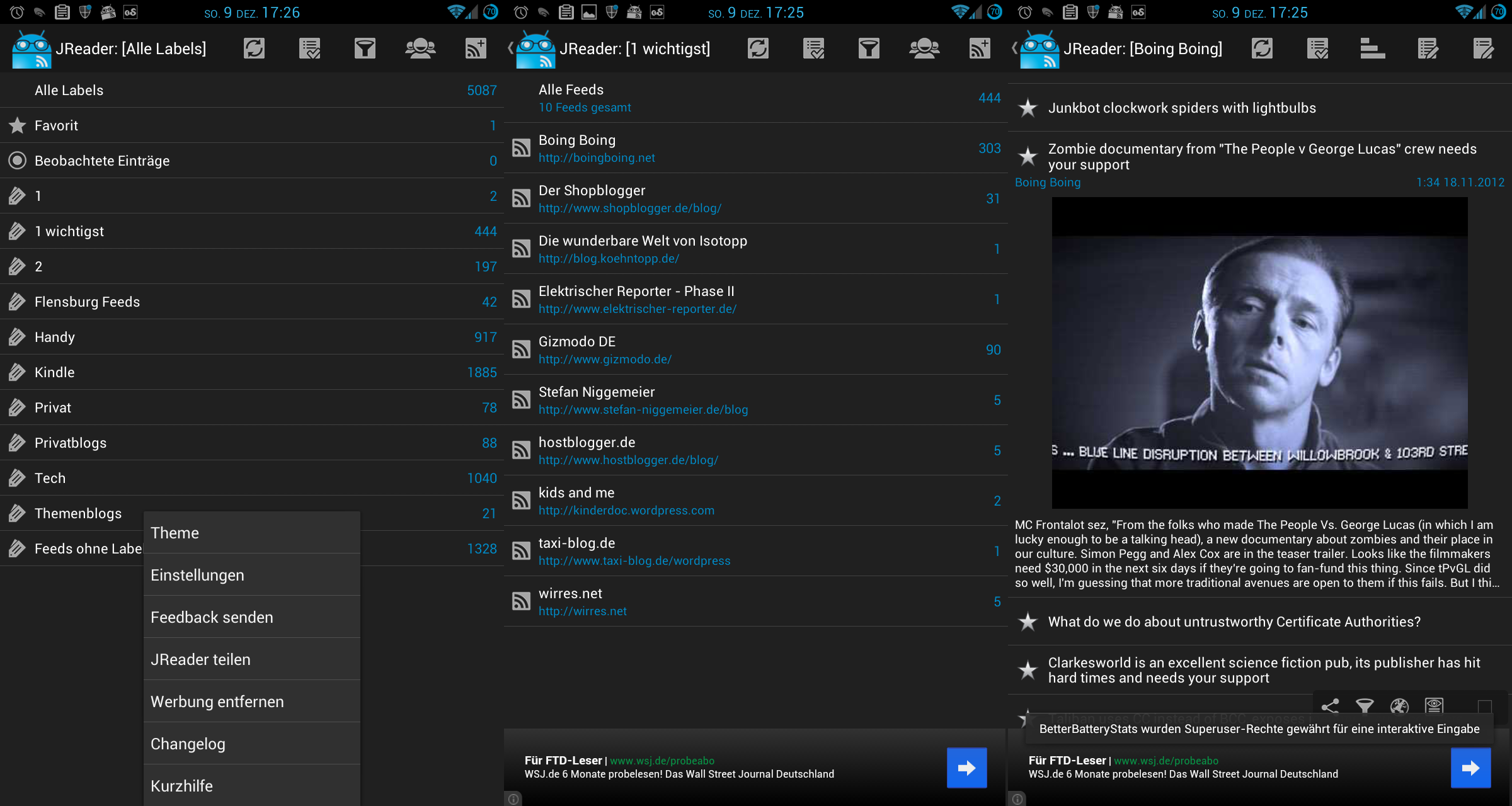
Task: Open the Tech label with 1040 items
Action: (x=252, y=478)
